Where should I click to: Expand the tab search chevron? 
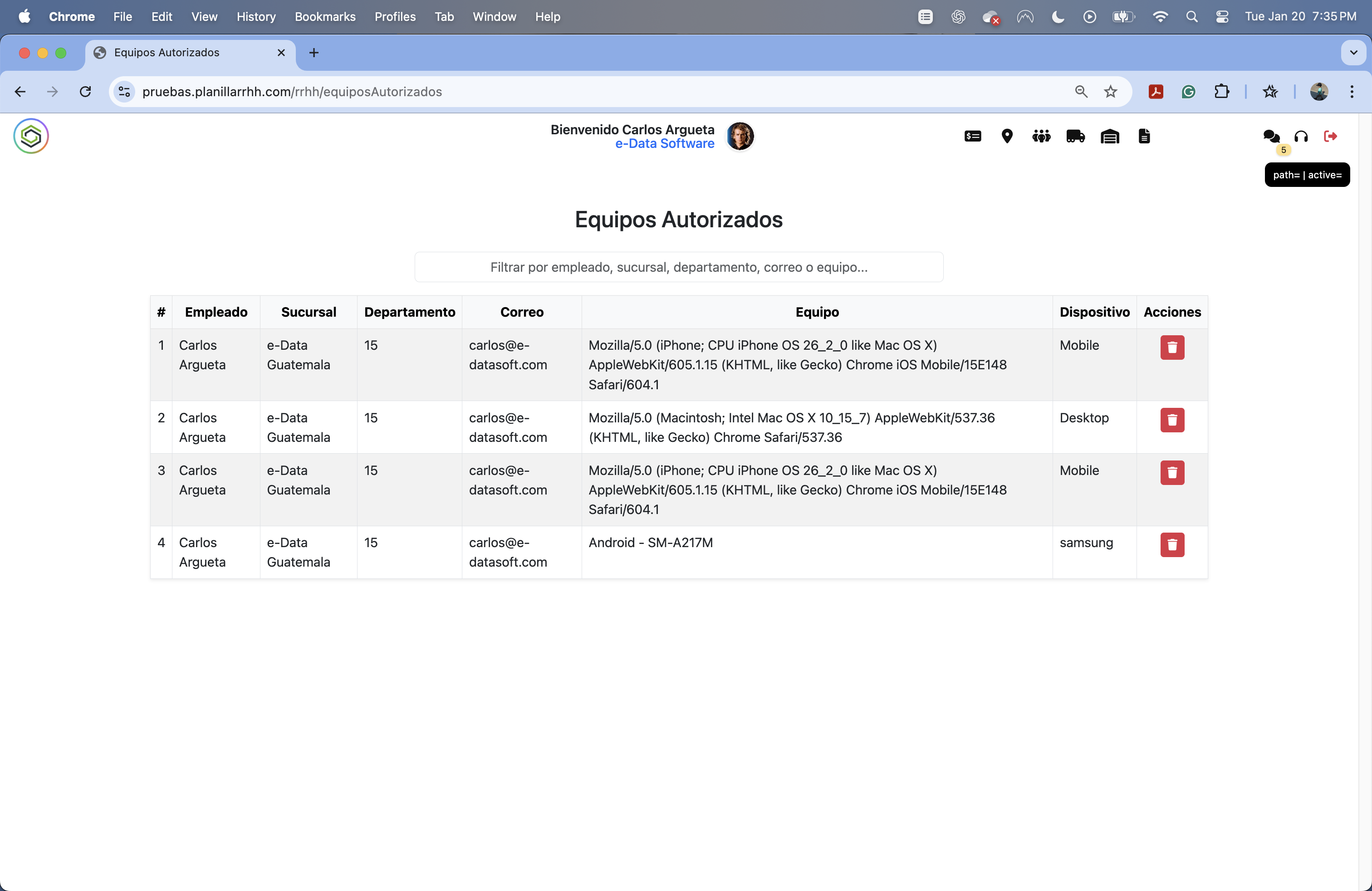1353,53
